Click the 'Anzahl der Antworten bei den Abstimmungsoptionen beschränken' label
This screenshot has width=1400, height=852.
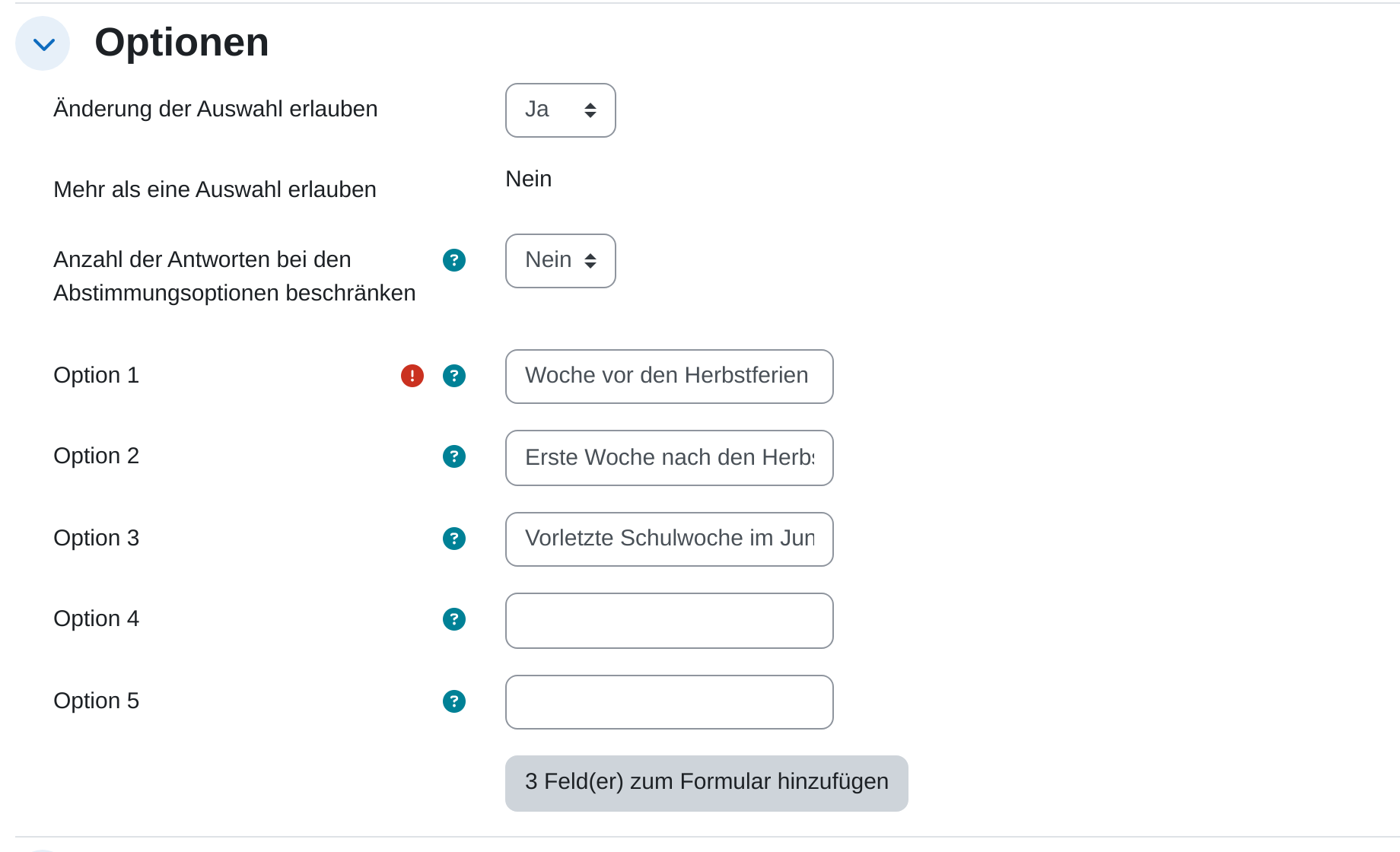[x=234, y=276]
